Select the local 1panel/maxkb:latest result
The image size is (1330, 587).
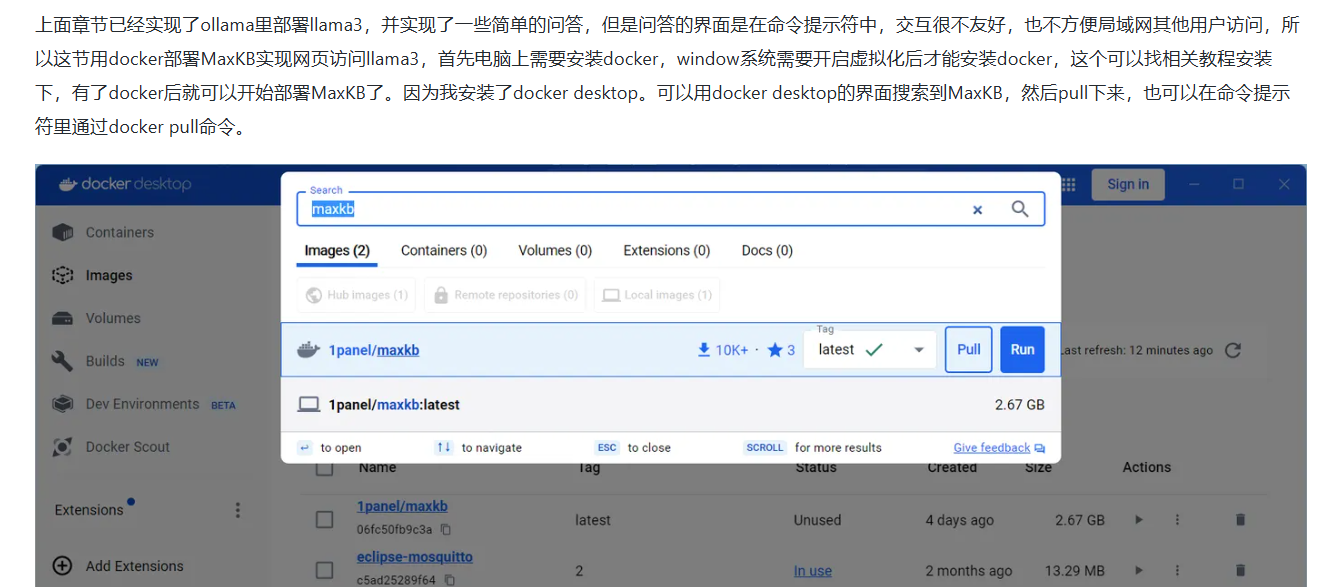point(671,405)
